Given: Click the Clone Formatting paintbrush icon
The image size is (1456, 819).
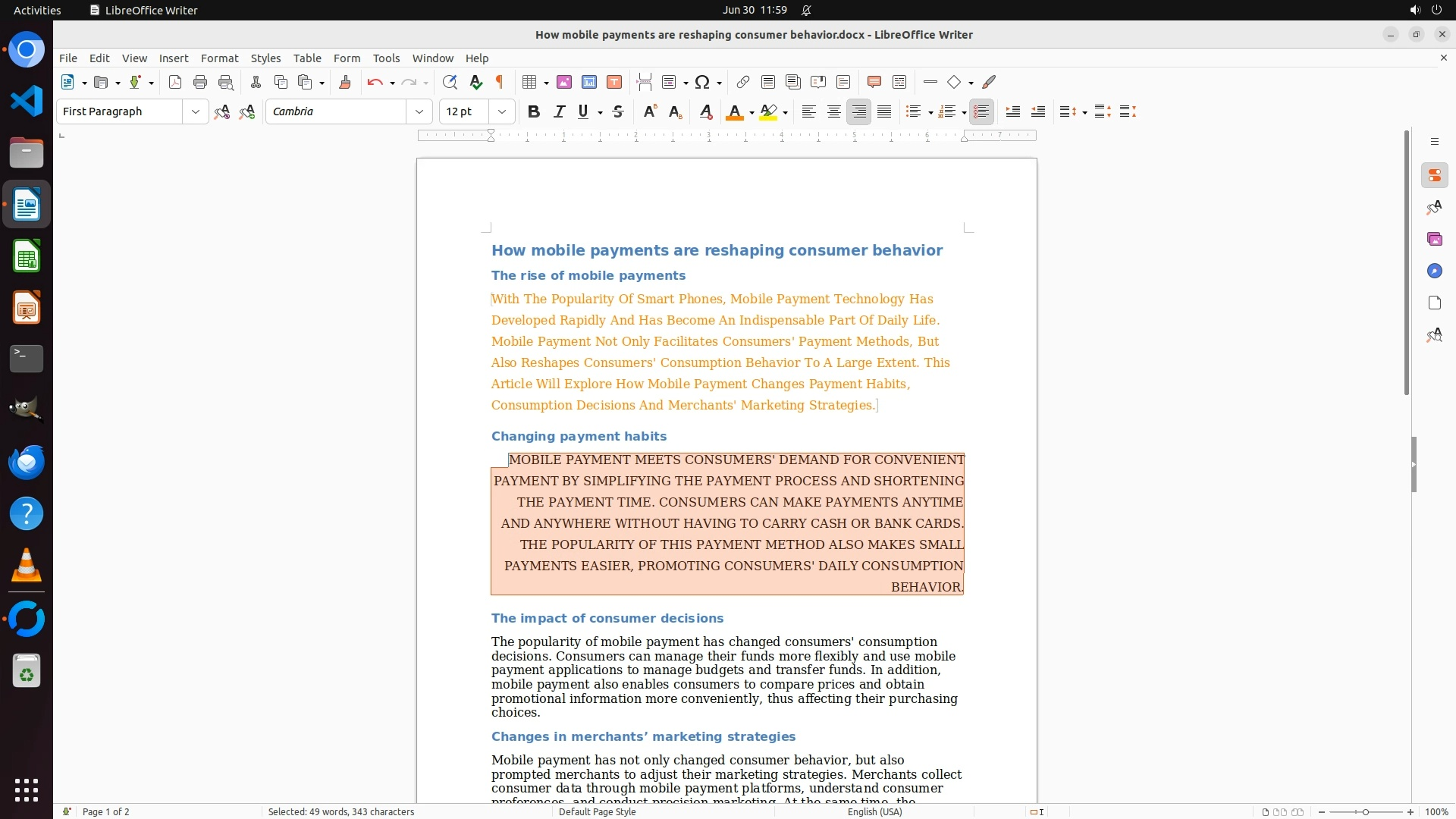Looking at the screenshot, I should [x=345, y=82].
